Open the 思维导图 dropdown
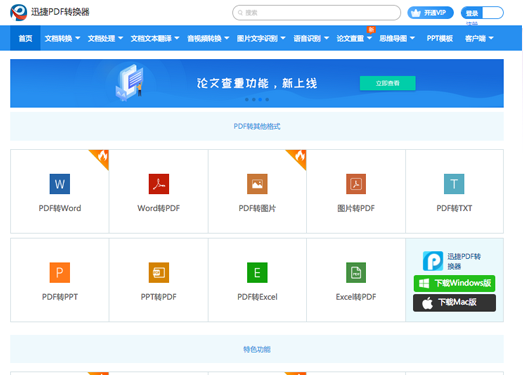Viewport: 523px width, 375px height. coord(397,38)
